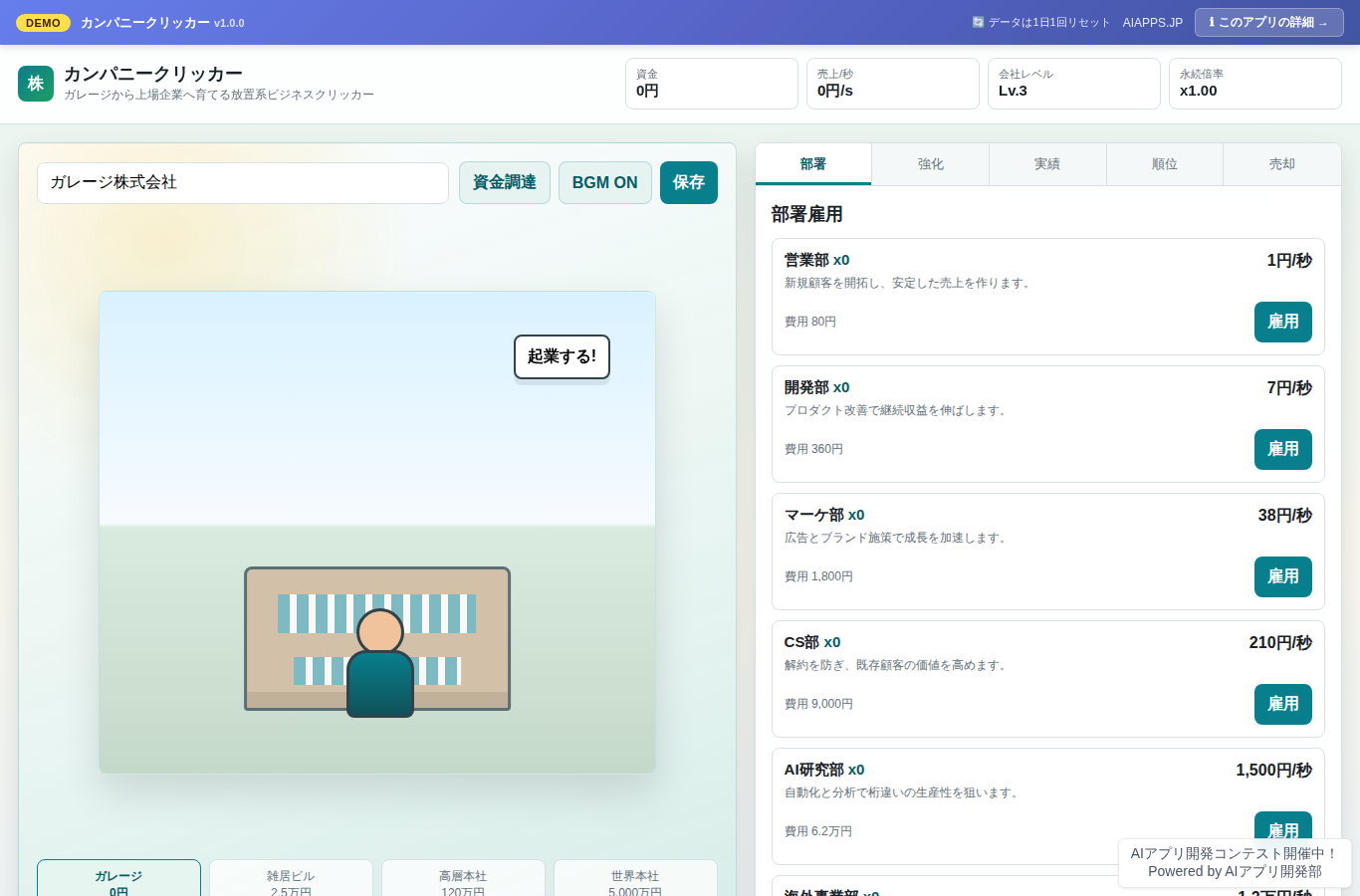The width and height of the screenshot is (1360, 896).
Task: Click the CS部 x0 title
Action: [x=812, y=642]
